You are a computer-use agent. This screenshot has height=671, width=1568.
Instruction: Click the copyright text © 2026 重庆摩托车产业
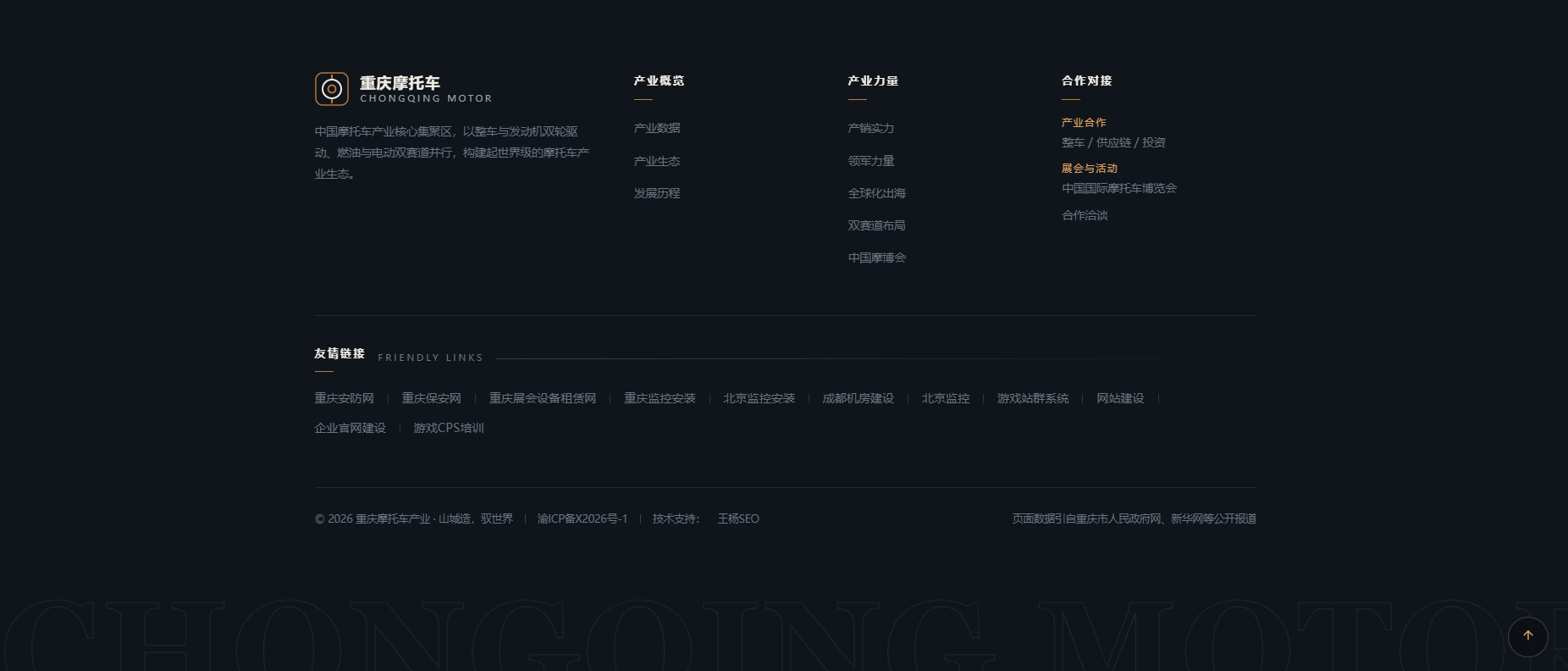click(x=414, y=518)
